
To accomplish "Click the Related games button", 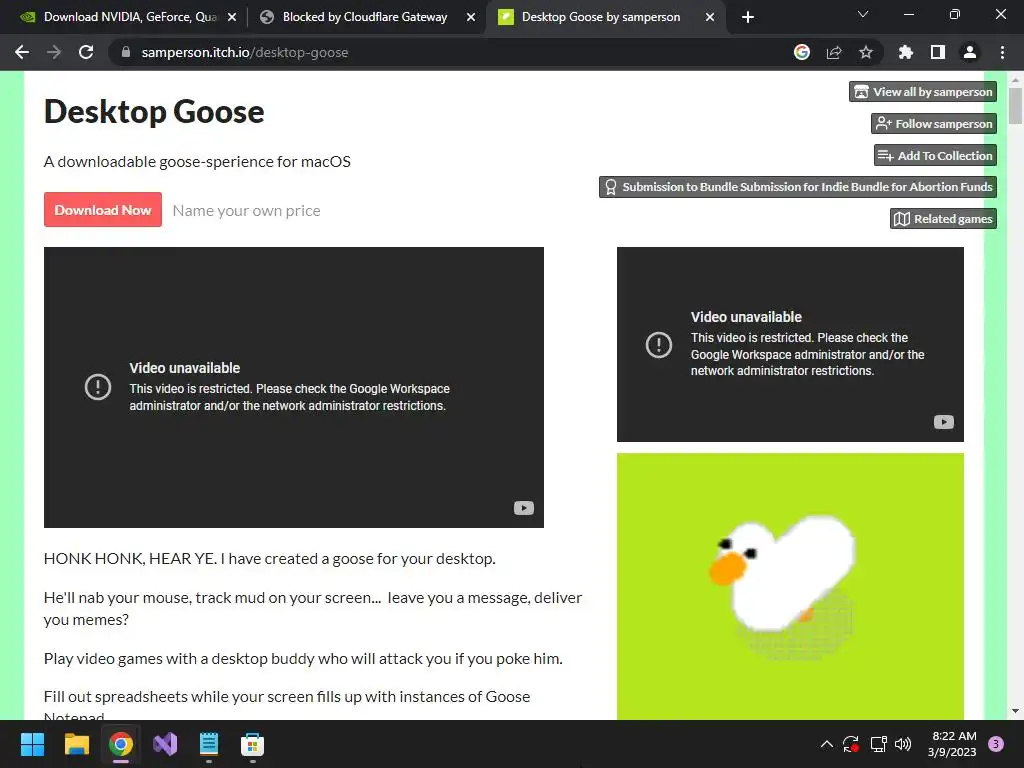I will click(x=943, y=219).
